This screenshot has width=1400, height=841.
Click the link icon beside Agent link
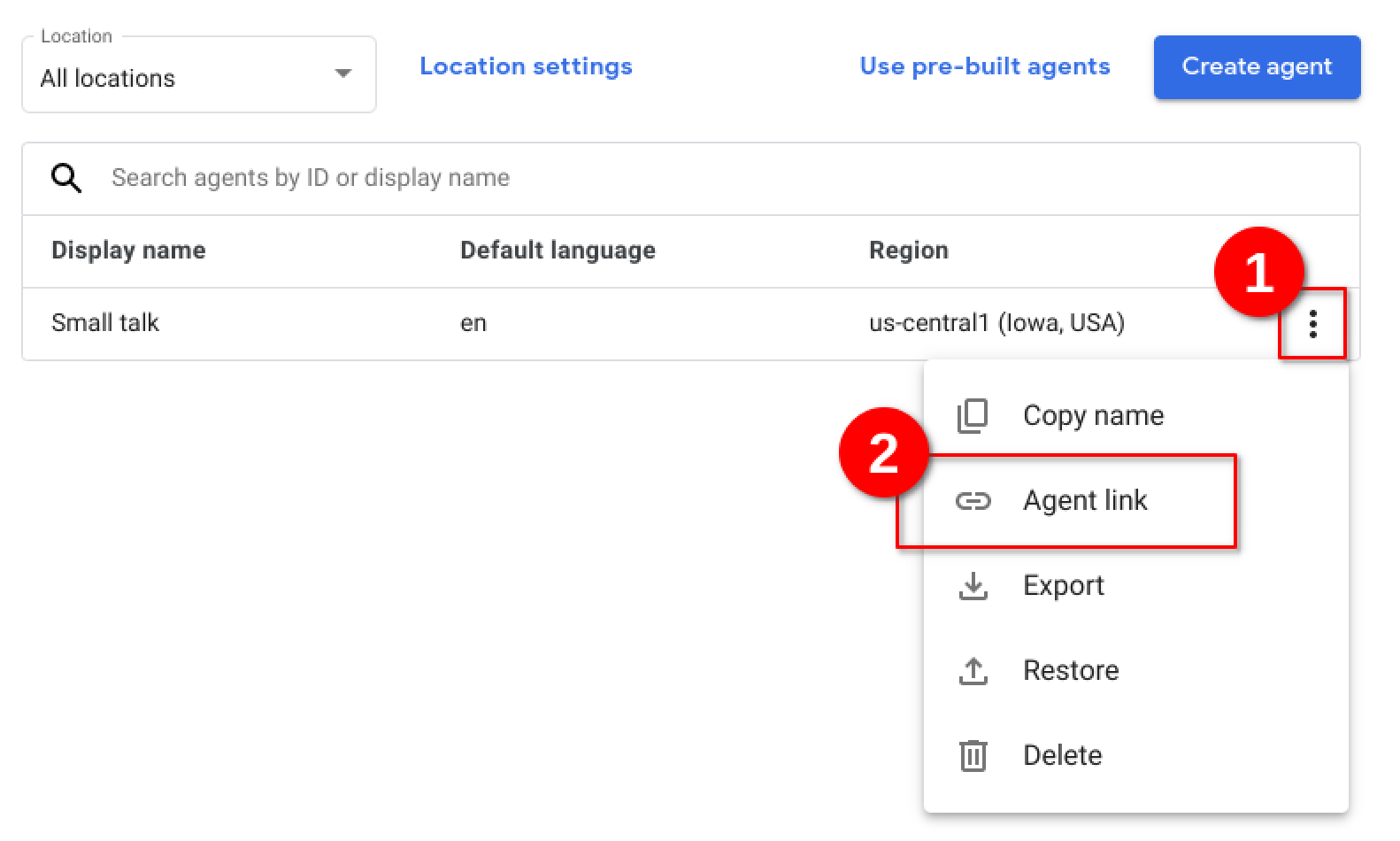click(973, 501)
